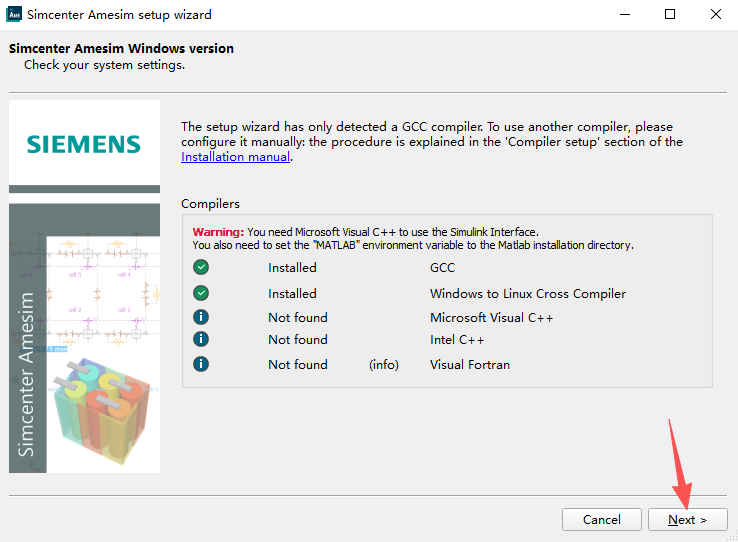Select the Microsoft Visual C++ compiler label
The height and width of the screenshot is (542, 738).
pyautogui.click(x=491, y=318)
